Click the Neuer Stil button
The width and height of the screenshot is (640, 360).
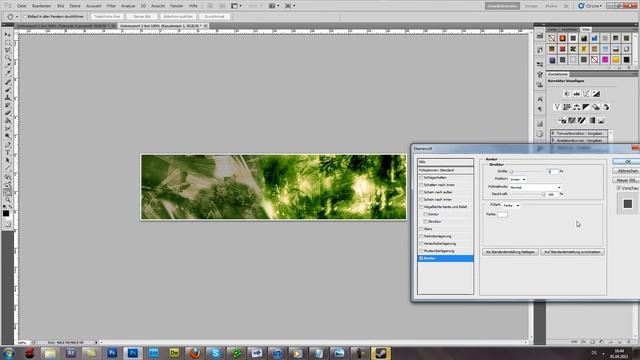[627, 180]
